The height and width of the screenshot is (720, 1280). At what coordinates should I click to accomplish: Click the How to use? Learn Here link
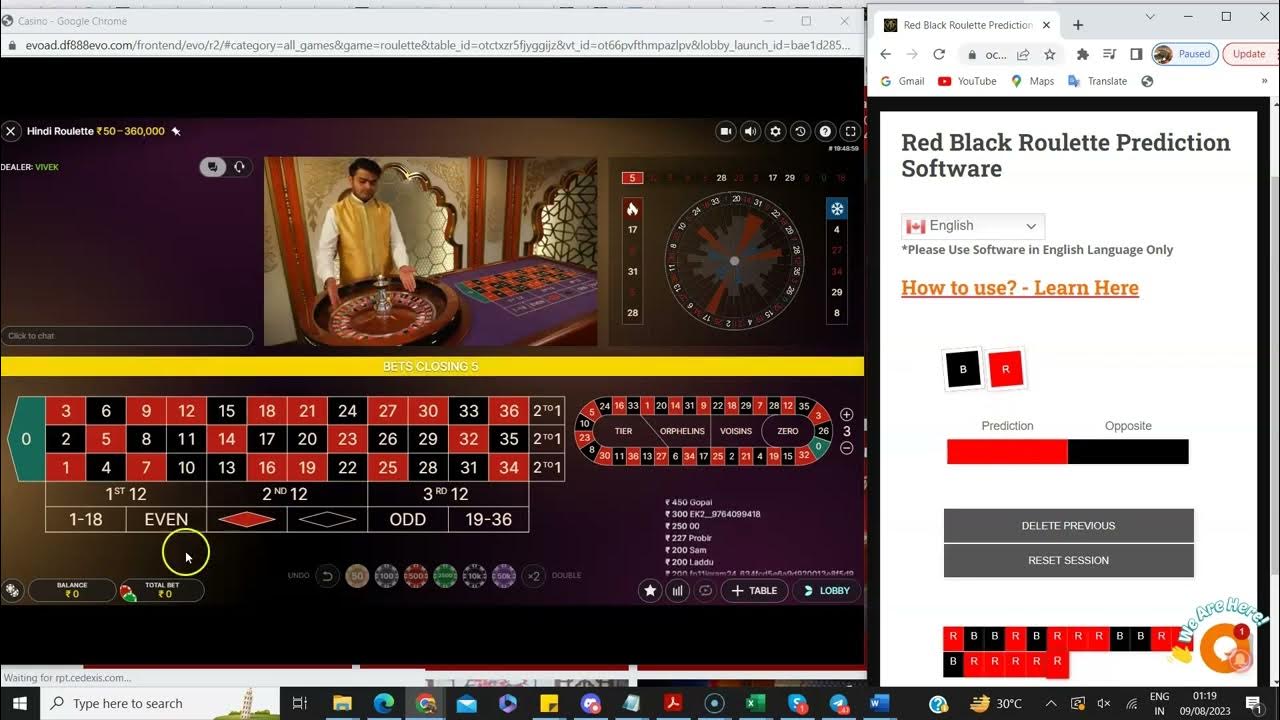1020,288
